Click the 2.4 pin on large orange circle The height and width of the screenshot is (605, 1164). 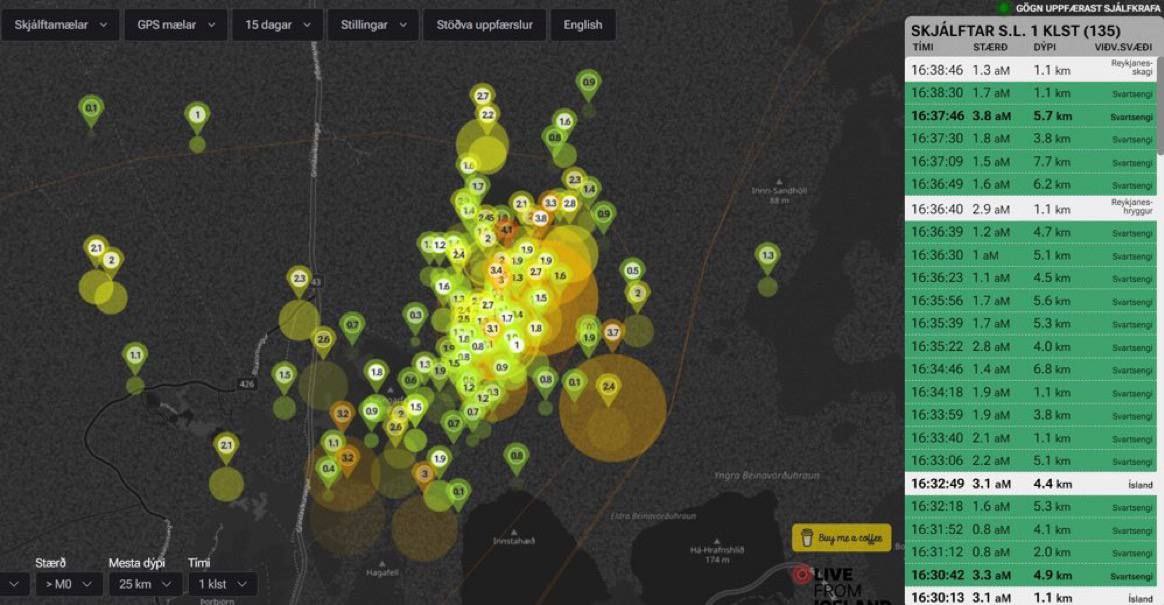[x=609, y=389]
